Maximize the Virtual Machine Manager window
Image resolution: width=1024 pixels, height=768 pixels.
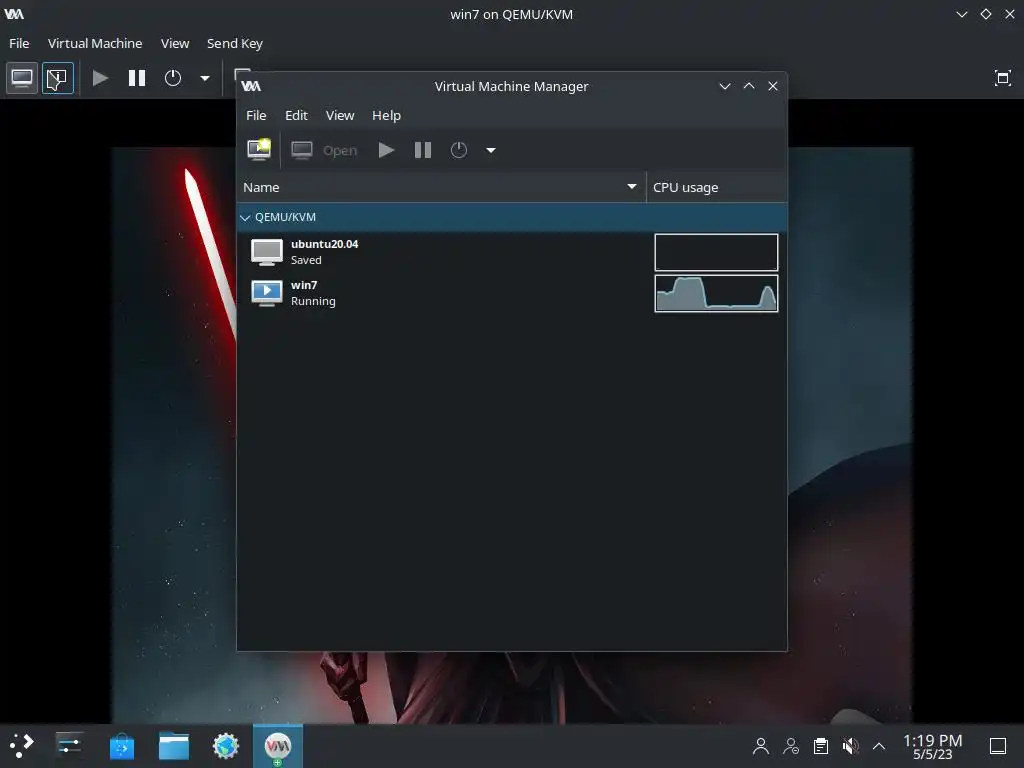749,86
